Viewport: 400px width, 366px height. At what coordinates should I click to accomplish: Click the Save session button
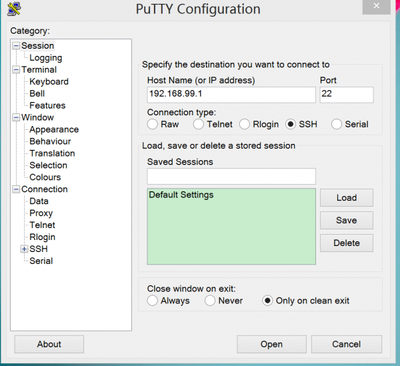[347, 220]
